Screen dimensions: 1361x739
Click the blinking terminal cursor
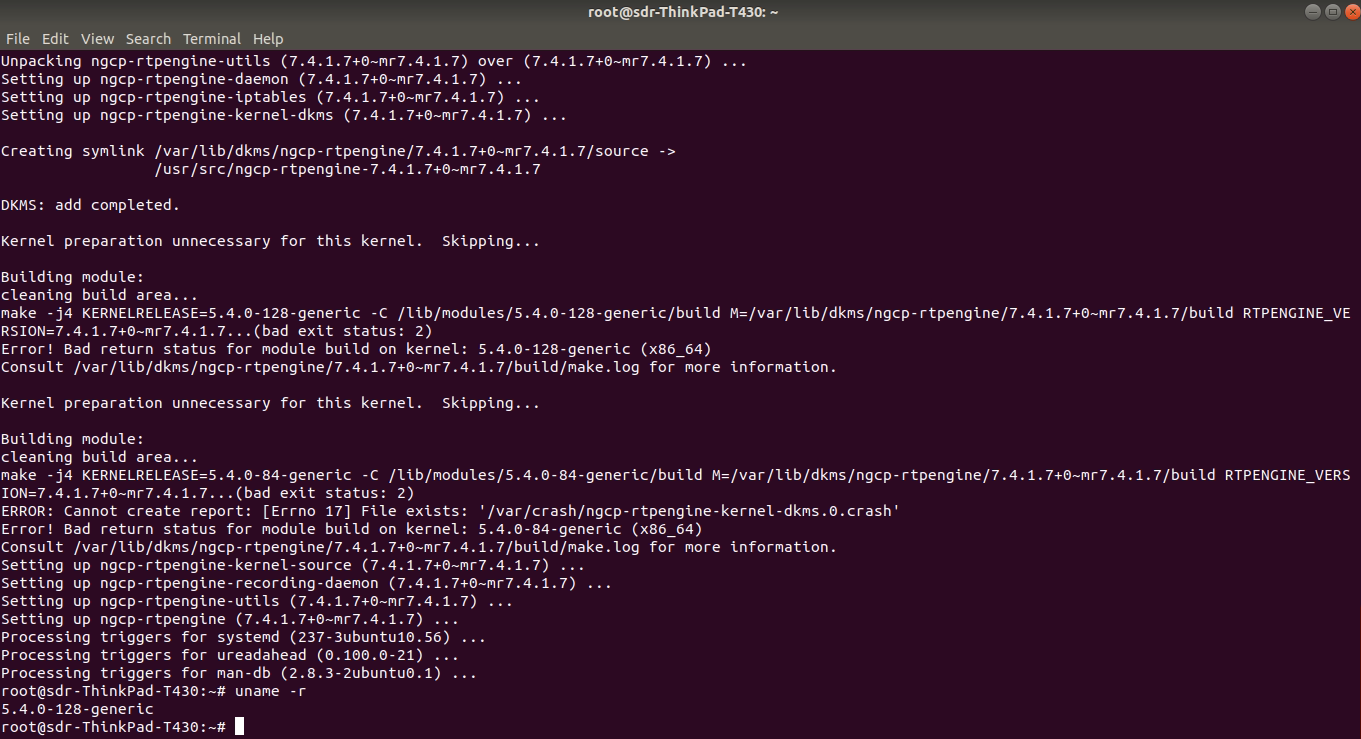(239, 726)
